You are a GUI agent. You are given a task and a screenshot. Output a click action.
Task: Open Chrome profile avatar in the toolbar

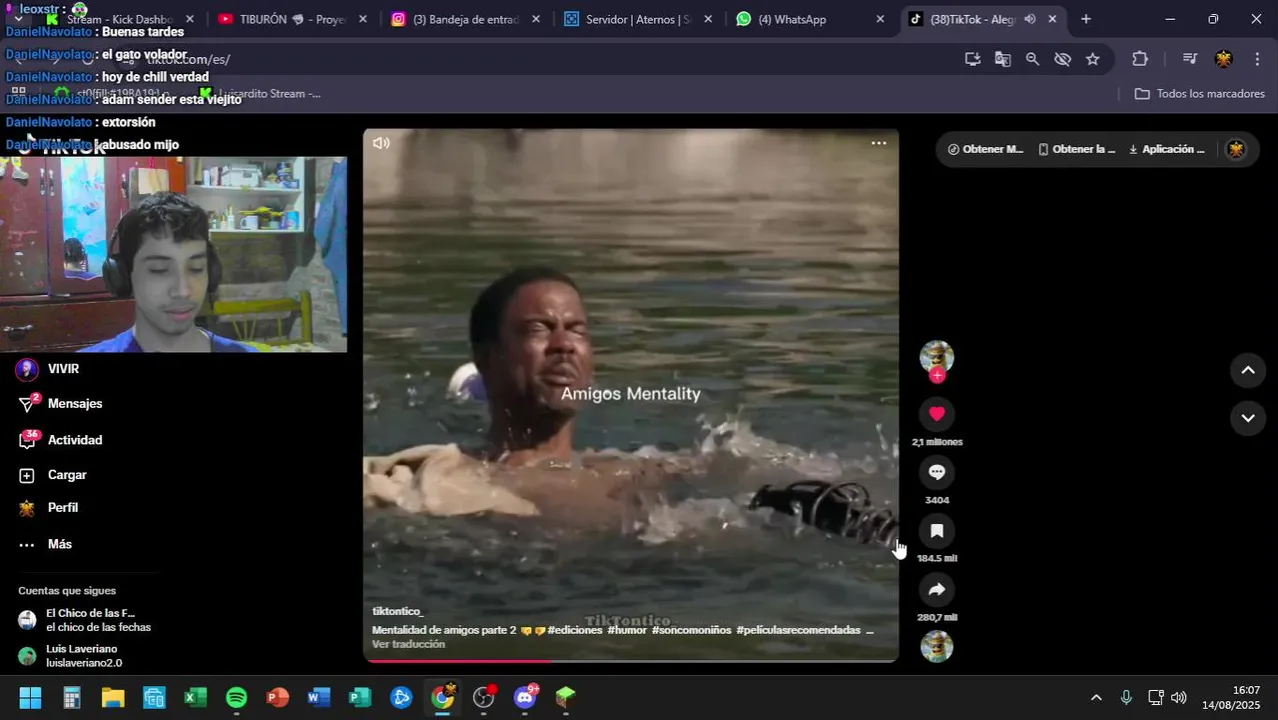1223,59
